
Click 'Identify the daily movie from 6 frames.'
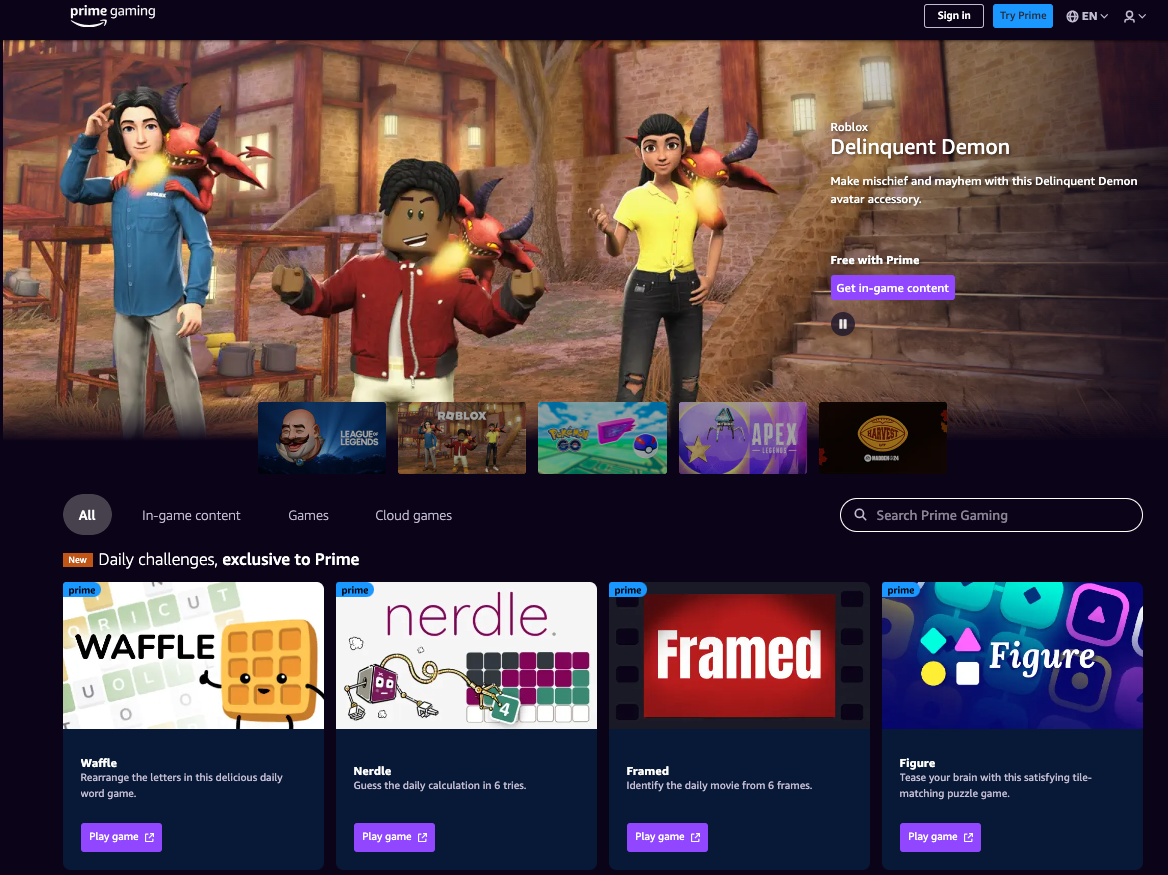[719, 786]
